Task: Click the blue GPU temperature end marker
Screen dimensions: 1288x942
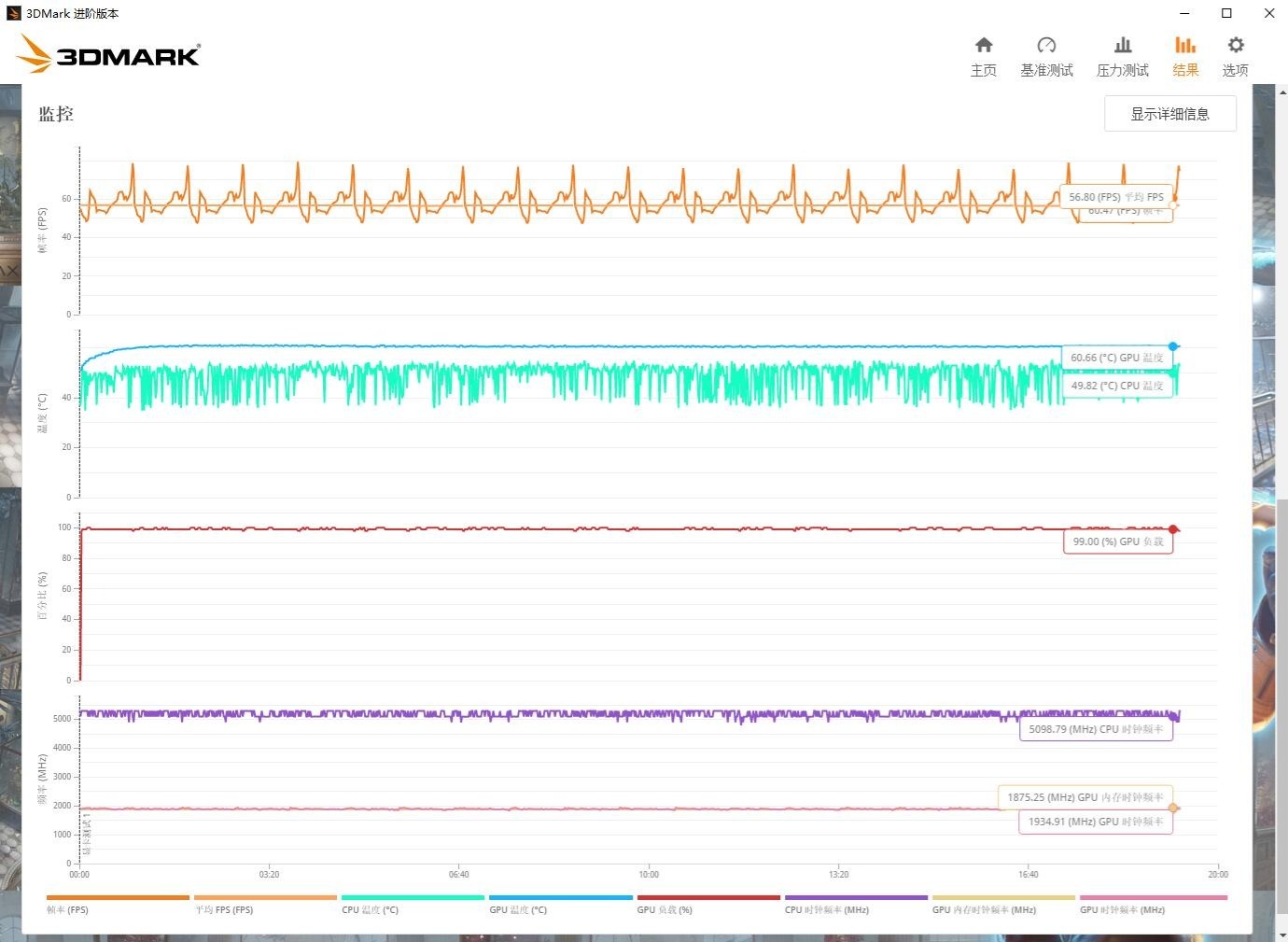Action: 1173,346
